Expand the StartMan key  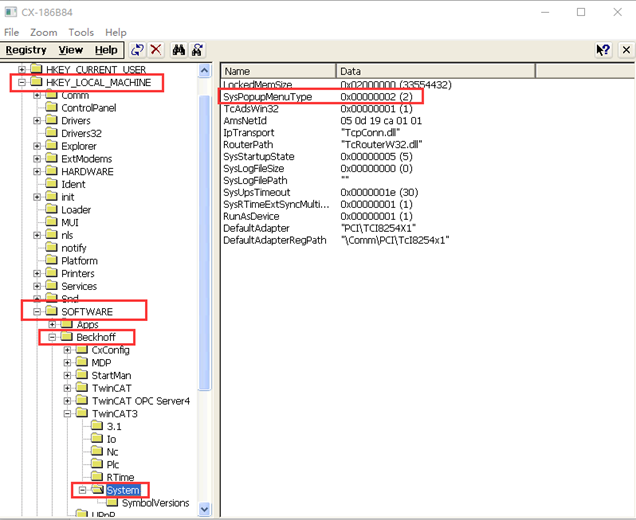tap(67, 376)
